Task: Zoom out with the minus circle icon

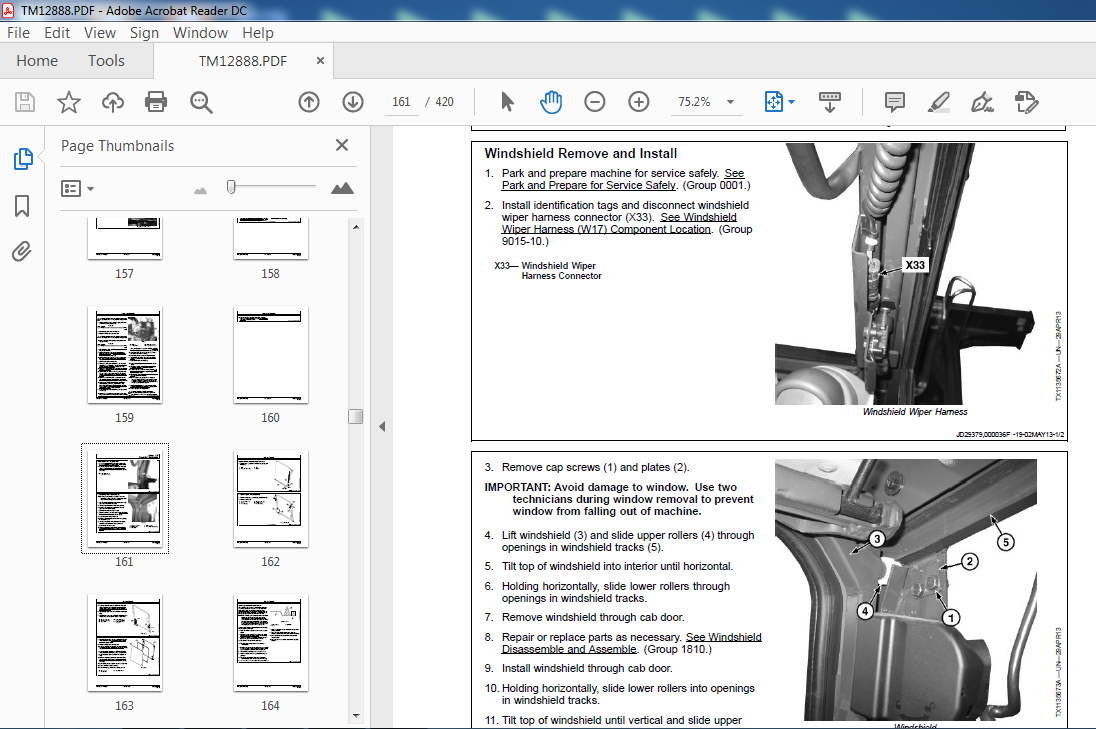Action: (595, 102)
